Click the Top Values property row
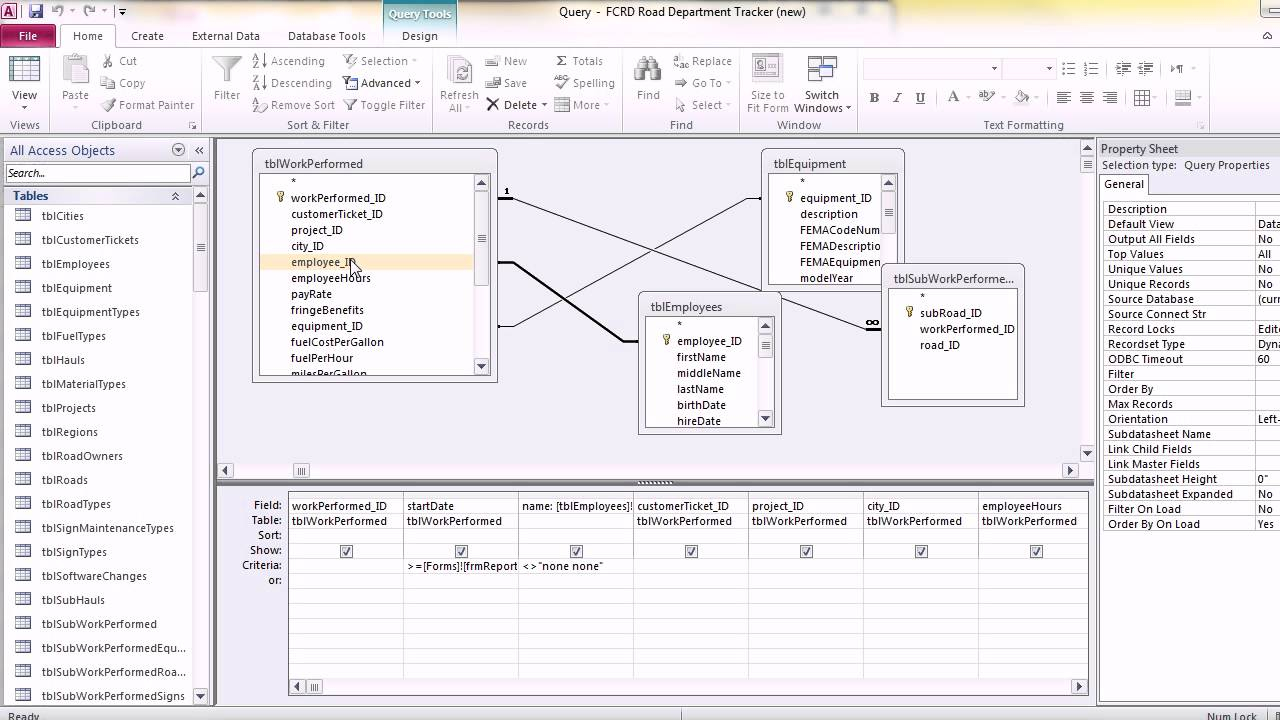Image resolution: width=1280 pixels, height=720 pixels. (1189, 254)
